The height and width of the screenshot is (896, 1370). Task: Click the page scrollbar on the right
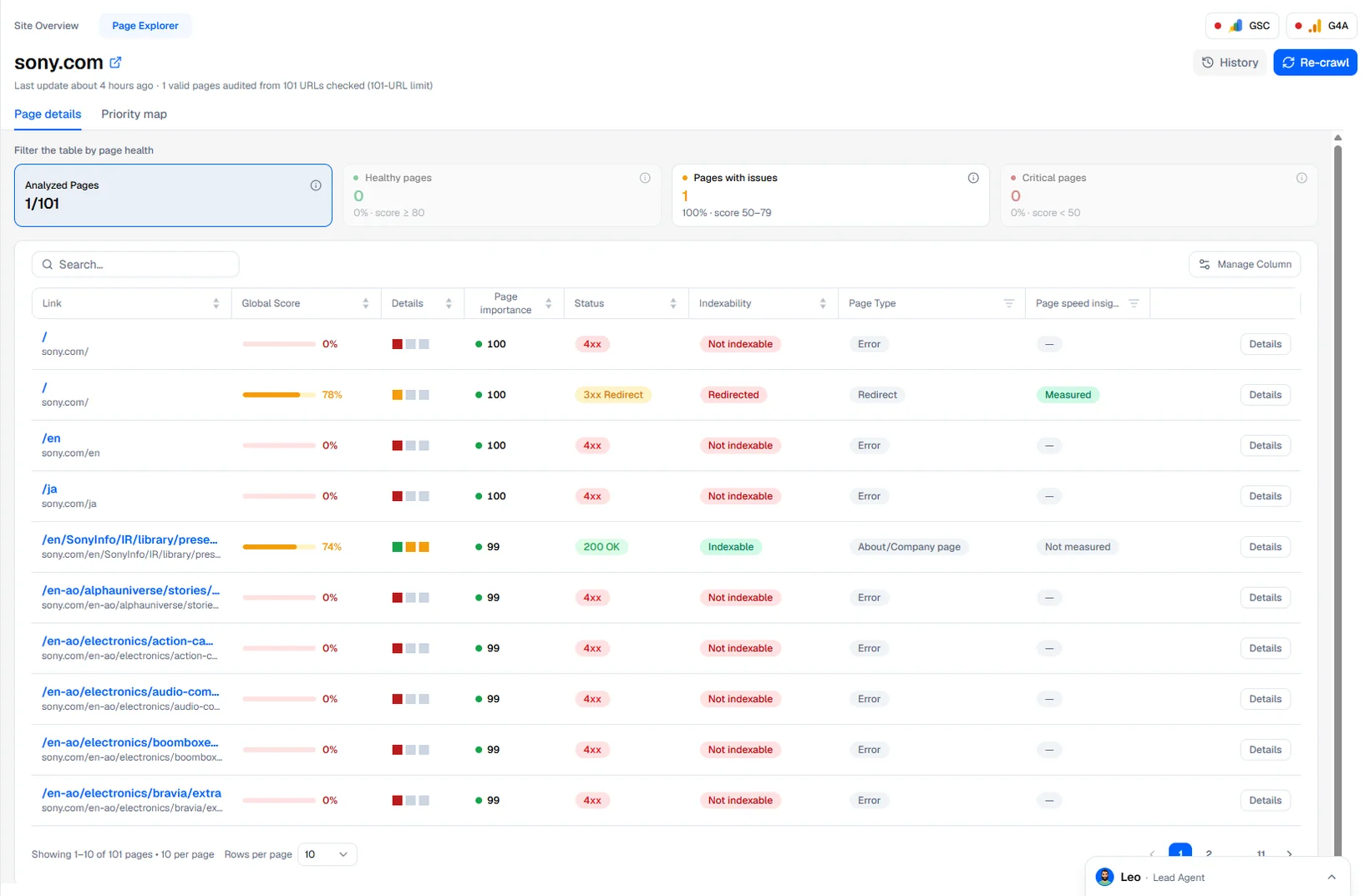[1337, 501]
